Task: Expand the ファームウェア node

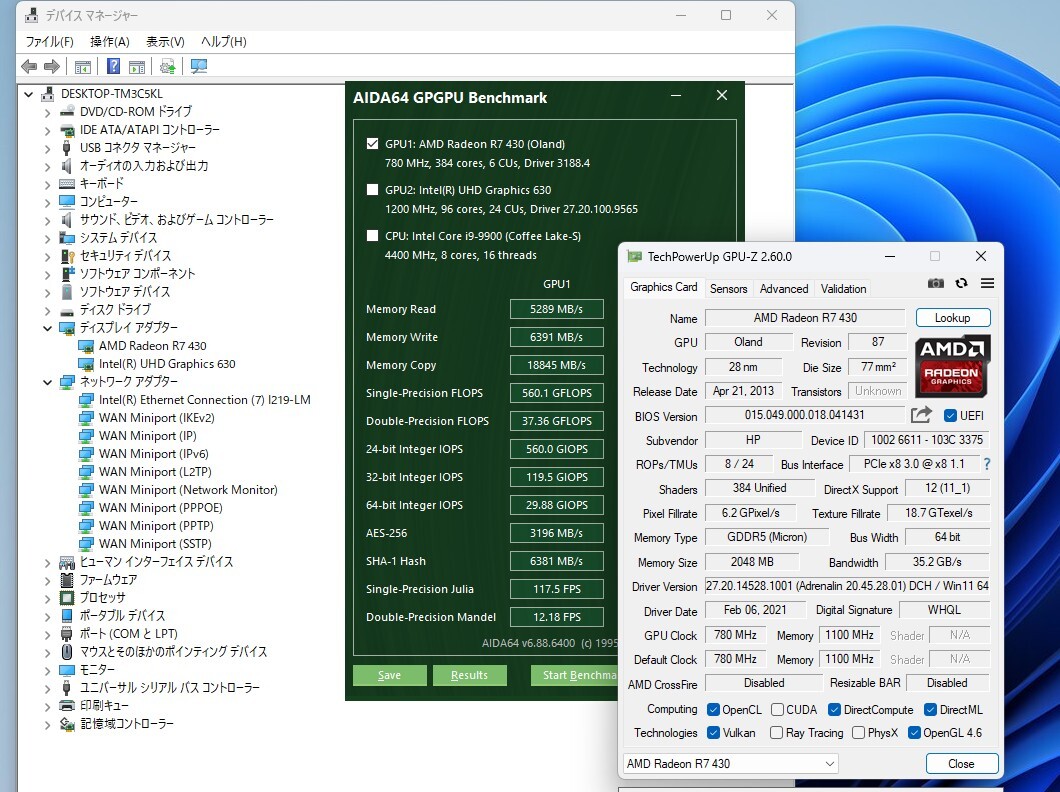Action: tap(47, 580)
